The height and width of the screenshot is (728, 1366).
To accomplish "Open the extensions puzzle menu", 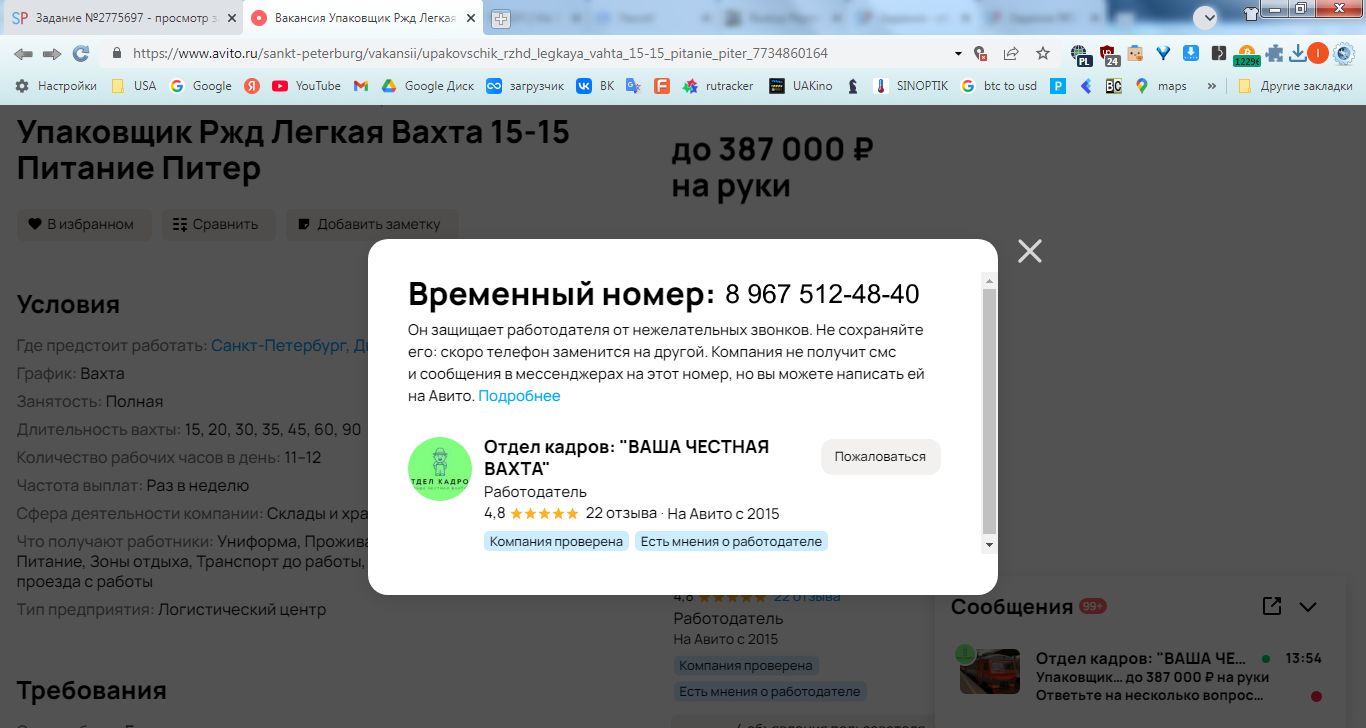I will [1274, 53].
